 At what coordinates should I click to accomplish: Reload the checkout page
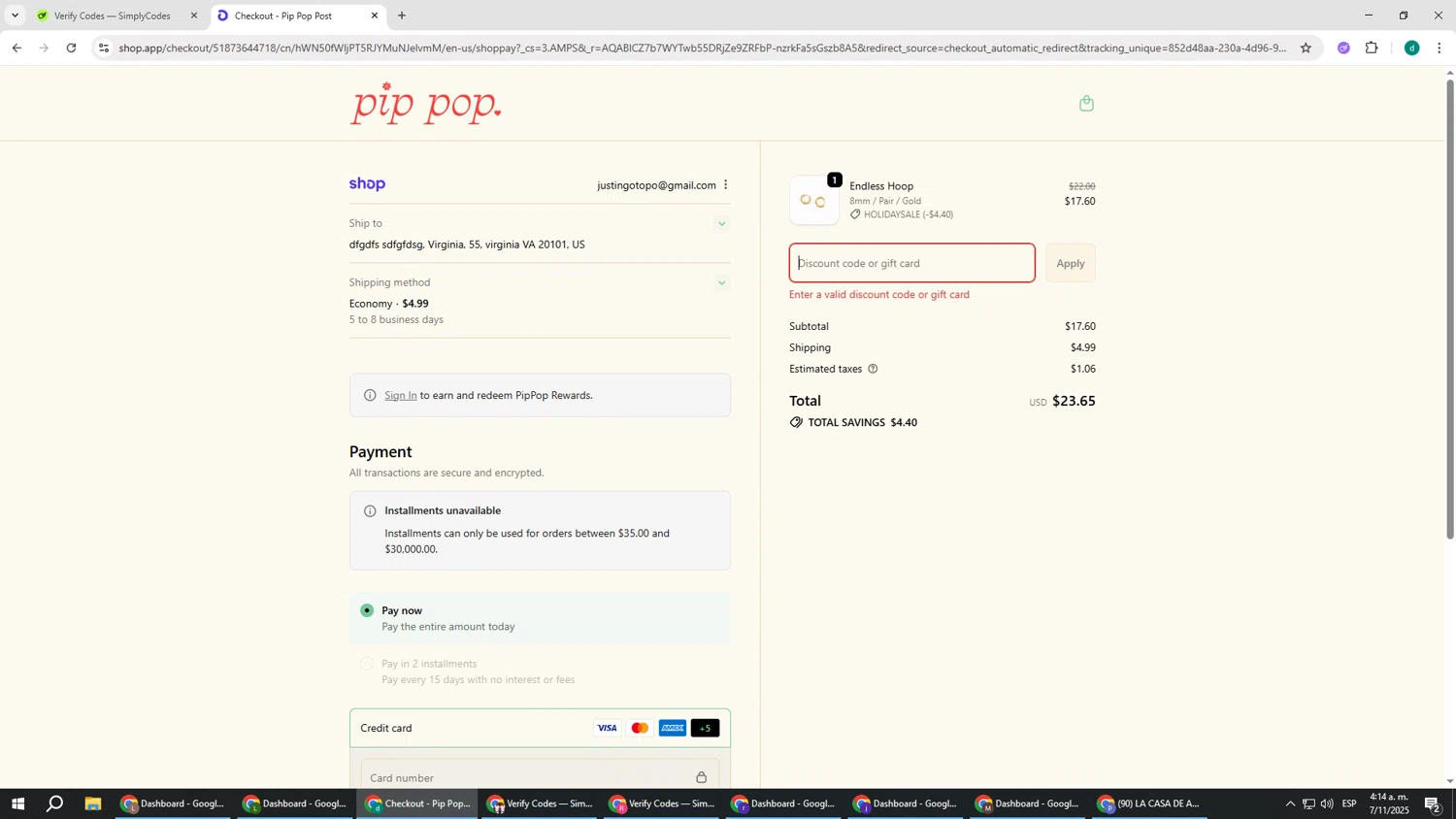(71, 48)
